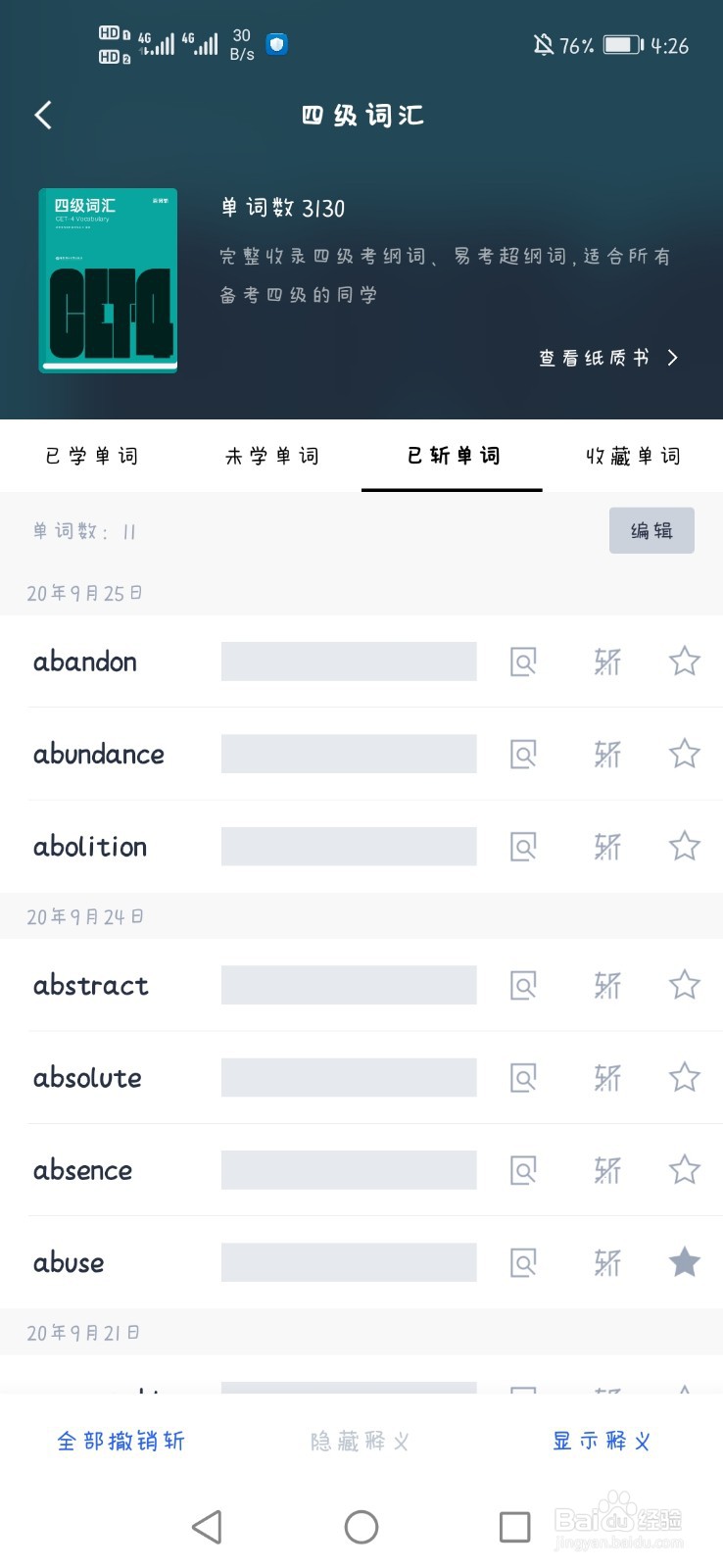Viewport: 723px width, 1568px height.
Task: Reveal hidden definition bar for abundance
Action: coord(349,754)
